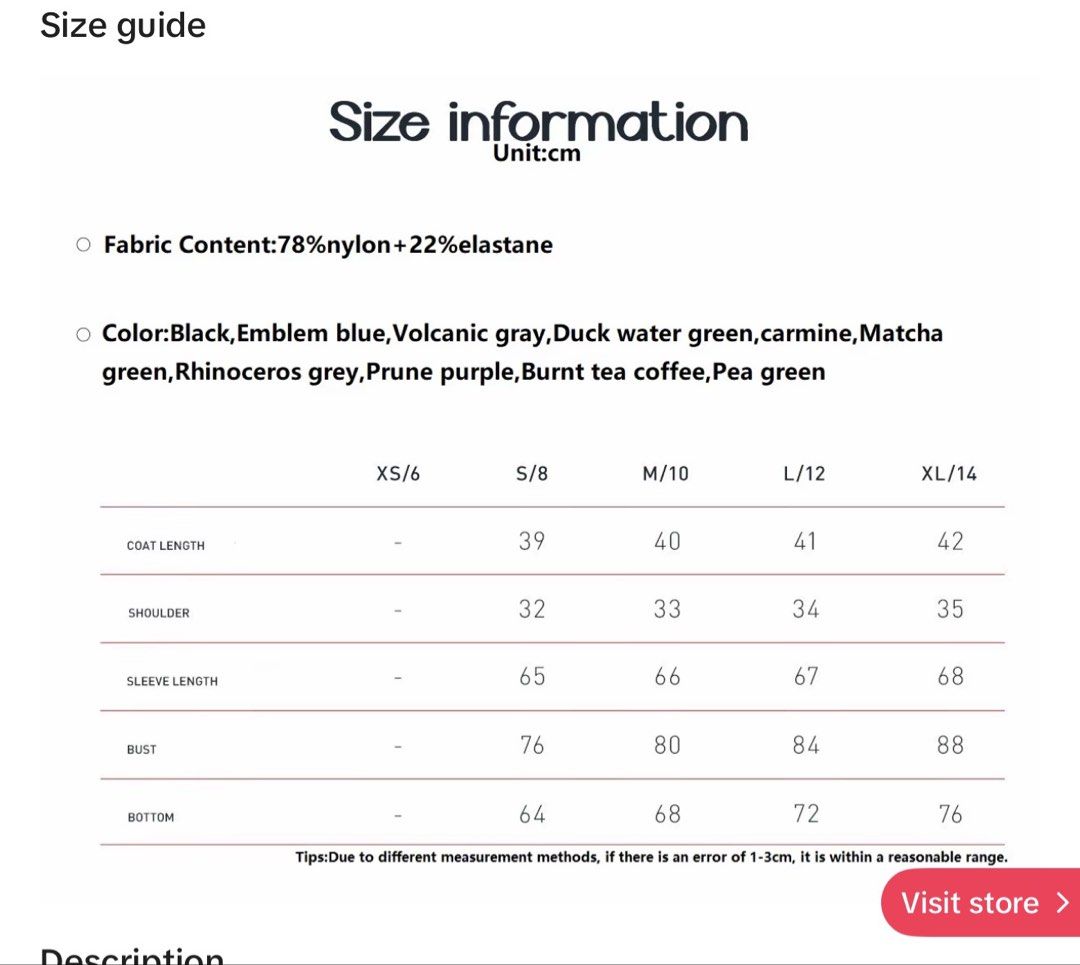Viewport: 1080px width, 965px height.
Task: Tap the Description section heading
Action: [132, 956]
